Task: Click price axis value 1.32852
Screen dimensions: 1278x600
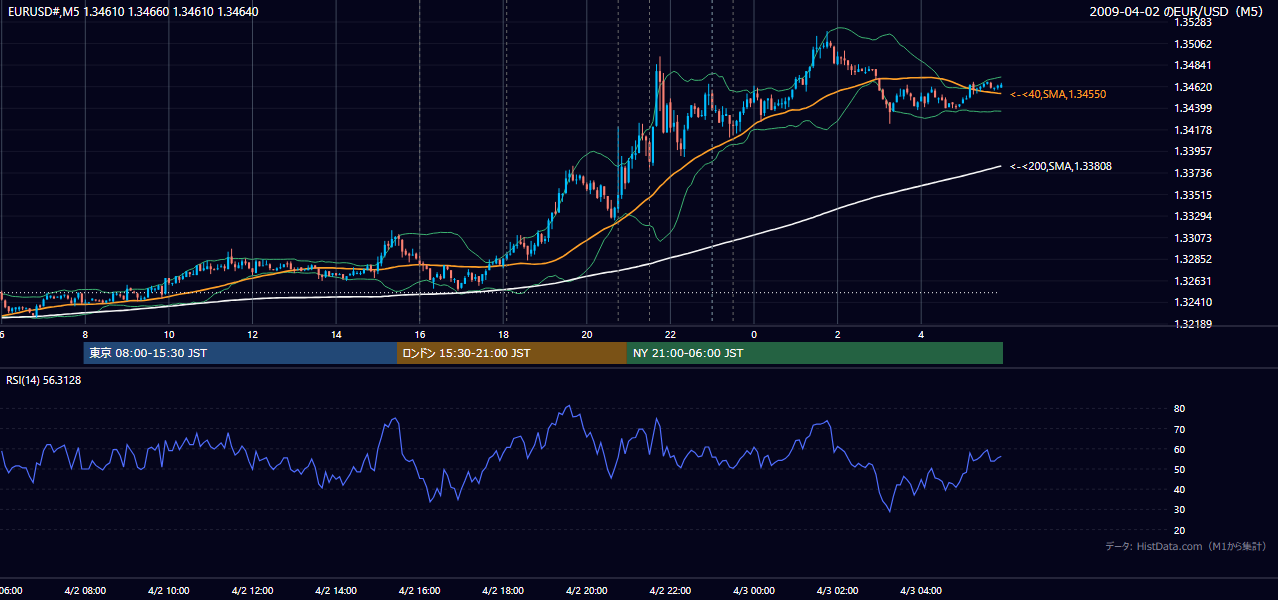Action: [1192, 260]
